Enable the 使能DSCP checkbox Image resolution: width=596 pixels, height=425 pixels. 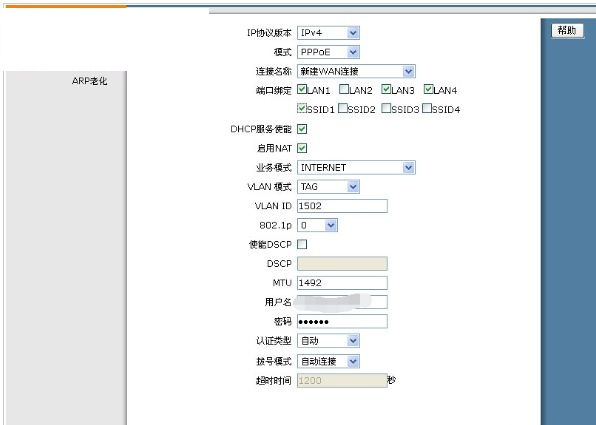pyautogui.click(x=302, y=244)
